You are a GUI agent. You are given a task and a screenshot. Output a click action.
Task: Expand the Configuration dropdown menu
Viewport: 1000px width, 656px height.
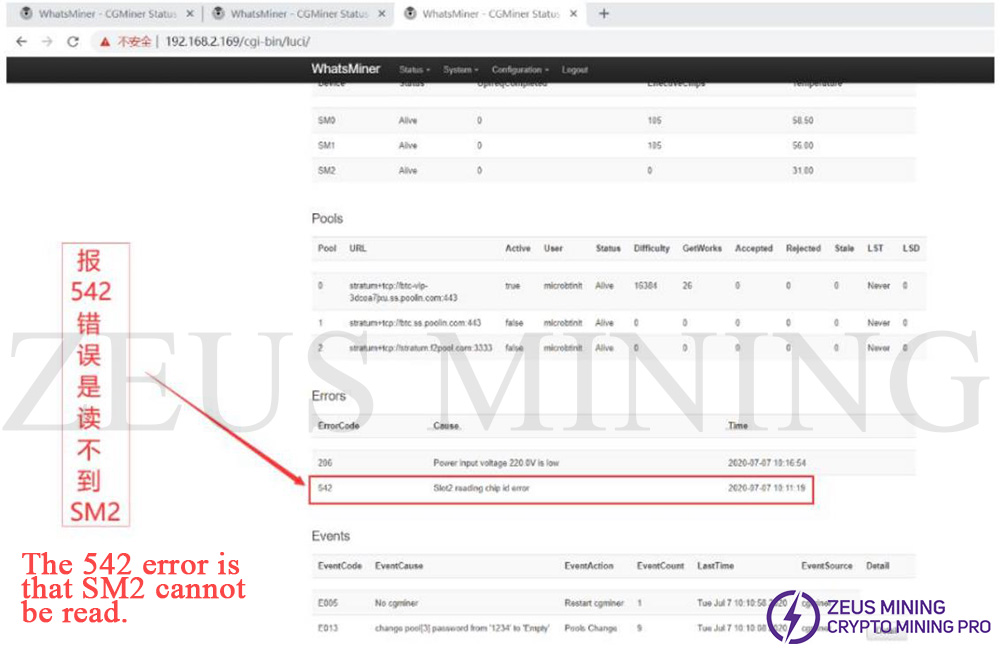[520, 70]
